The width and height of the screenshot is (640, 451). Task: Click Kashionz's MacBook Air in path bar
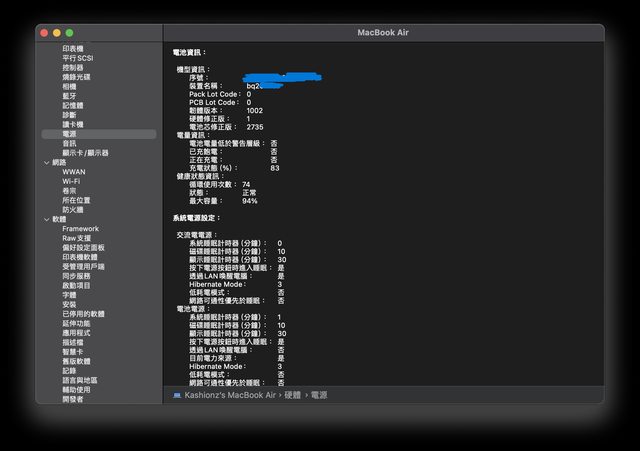point(228,396)
